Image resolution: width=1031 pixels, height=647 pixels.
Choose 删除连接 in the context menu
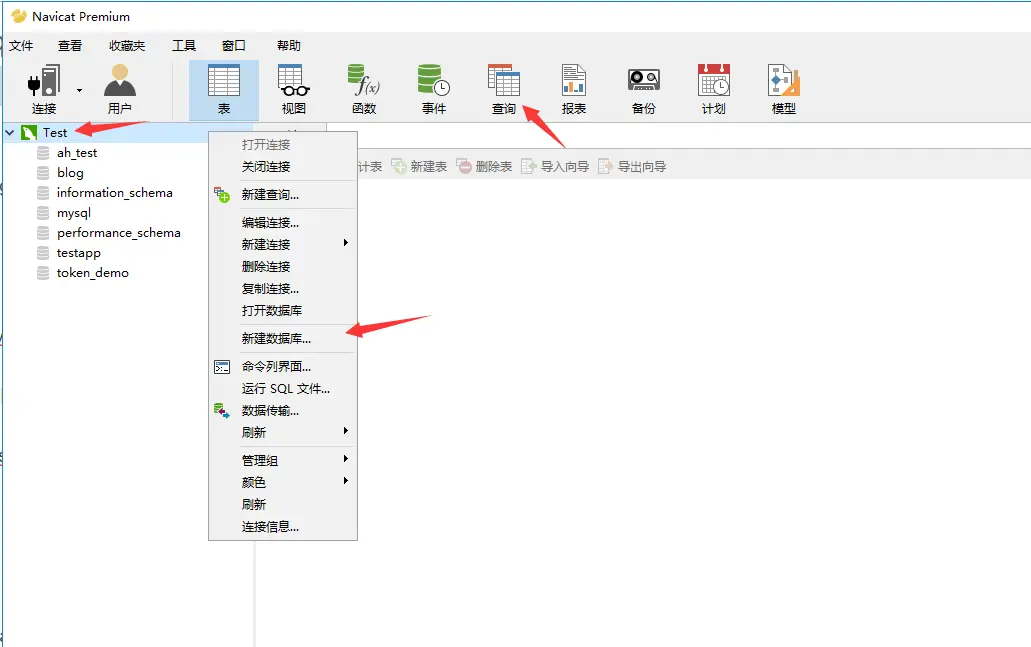point(283,266)
